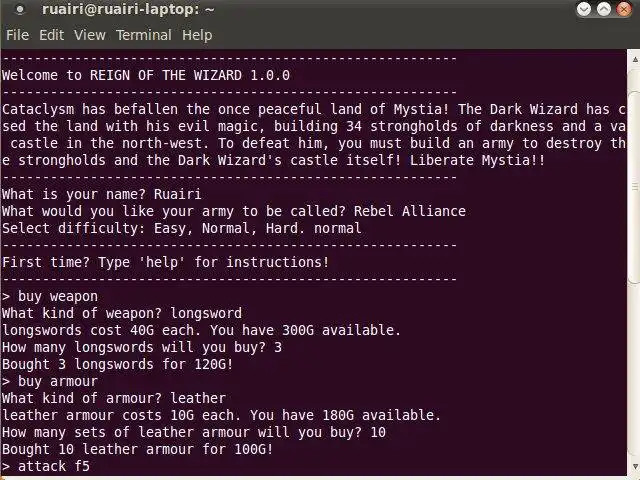Click the 'REIGN OF THE WIZARD 1.0.0' welcome line
This screenshot has height=480, width=640.
[146, 75]
